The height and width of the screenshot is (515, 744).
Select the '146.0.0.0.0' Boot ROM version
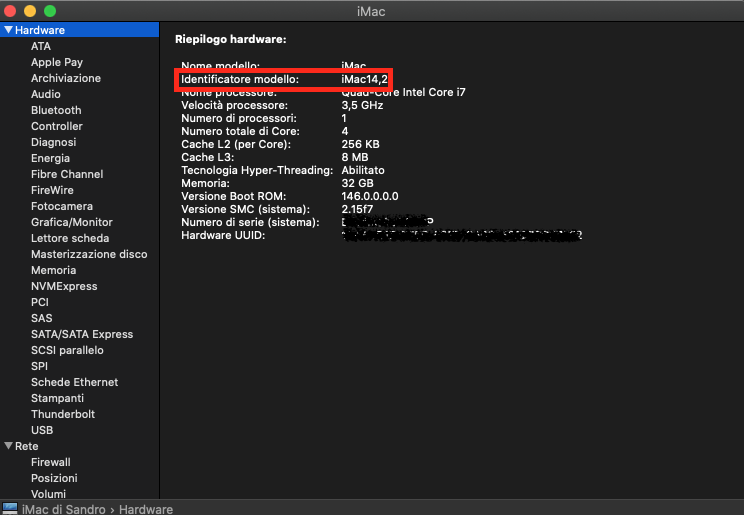(x=370, y=197)
